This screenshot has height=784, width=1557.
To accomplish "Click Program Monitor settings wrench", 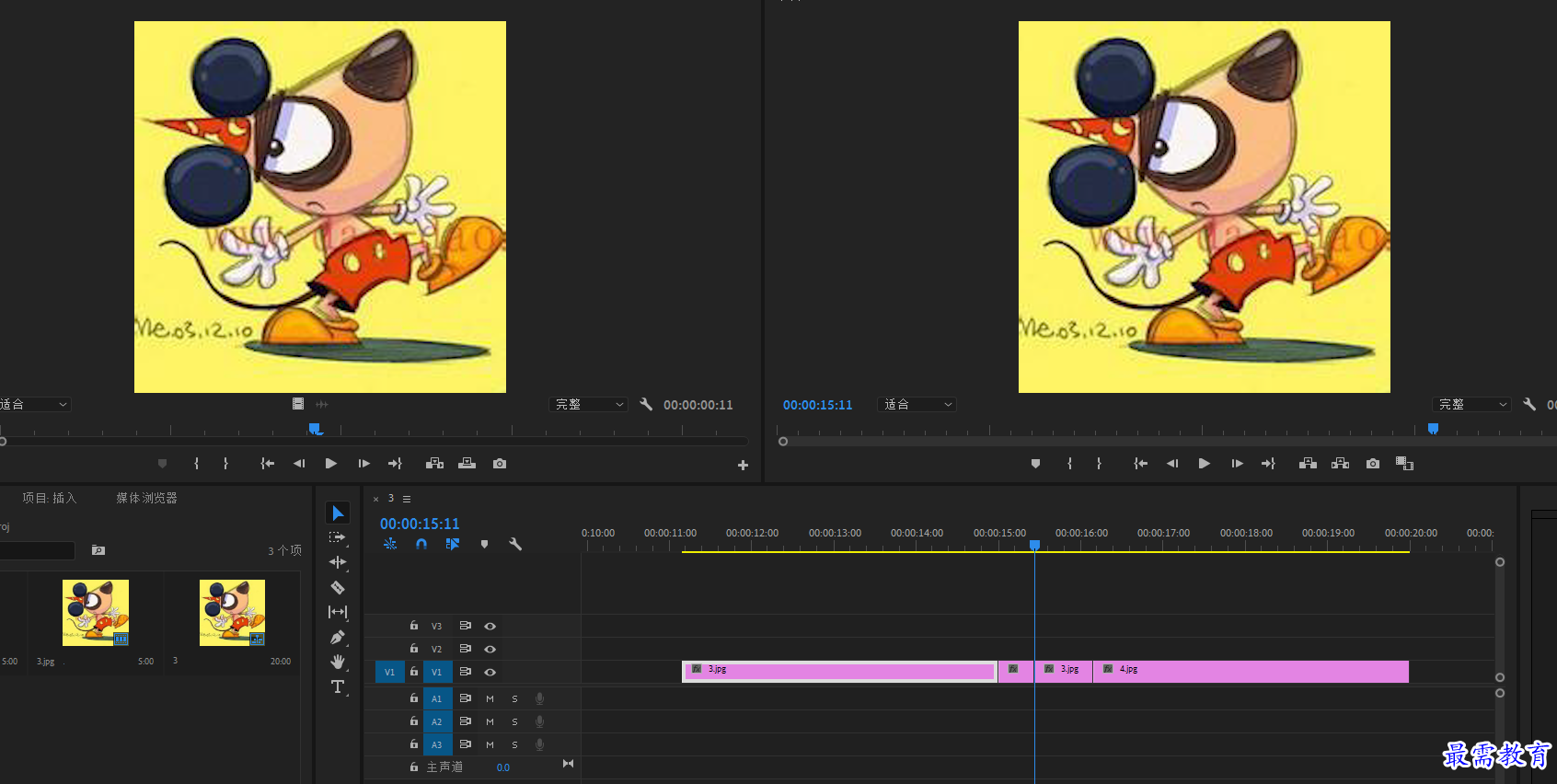I will 1529,404.
